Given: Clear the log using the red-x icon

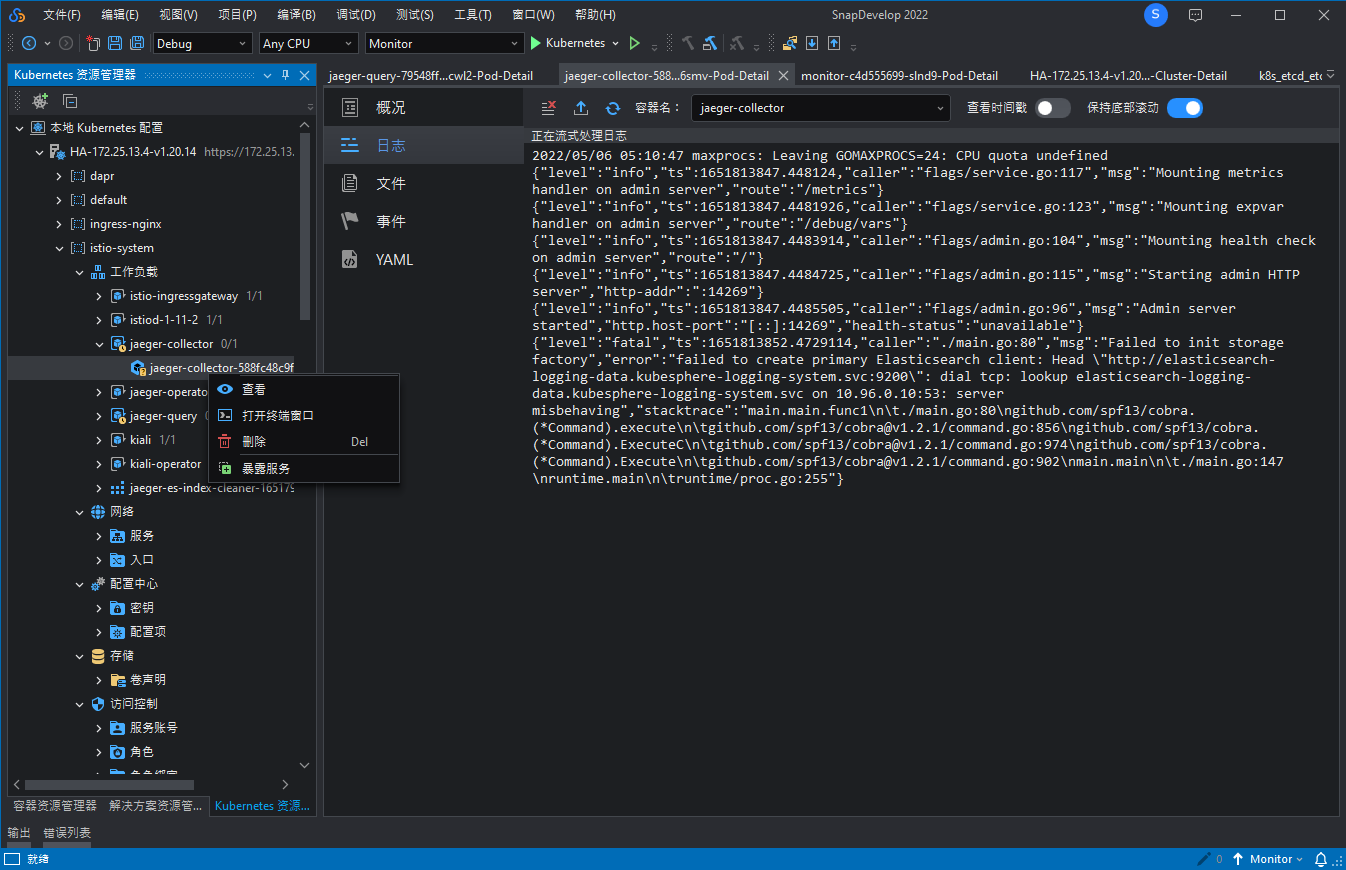Looking at the screenshot, I should pos(548,108).
